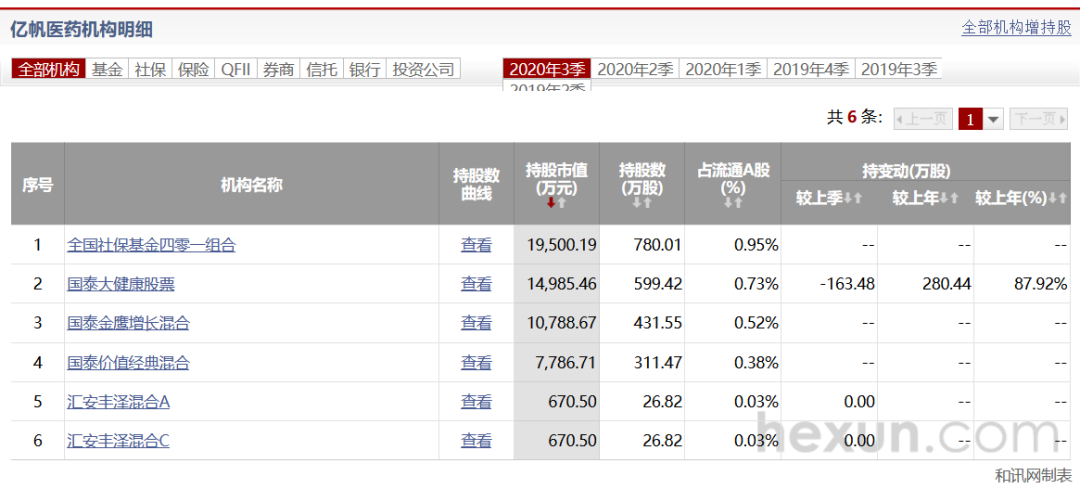Click 查看 for 国泰价值经典混合 row
The height and width of the screenshot is (489, 1080).
[x=476, y=362]
